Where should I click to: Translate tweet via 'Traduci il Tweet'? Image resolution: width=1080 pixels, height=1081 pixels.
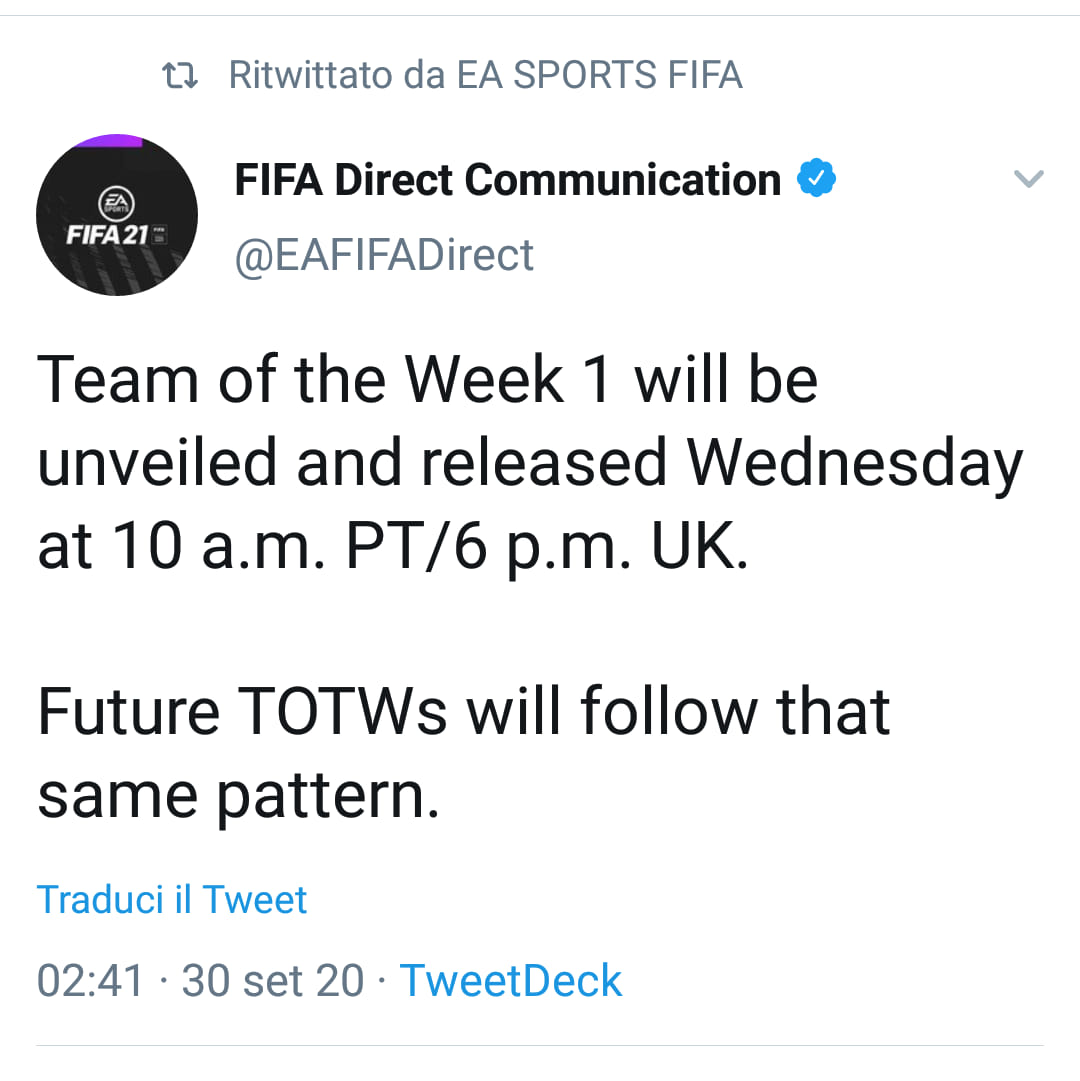[172, 900]
